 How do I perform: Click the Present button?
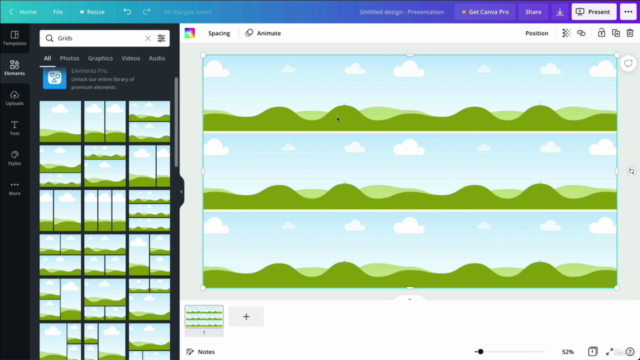click(x=594, y=12)
